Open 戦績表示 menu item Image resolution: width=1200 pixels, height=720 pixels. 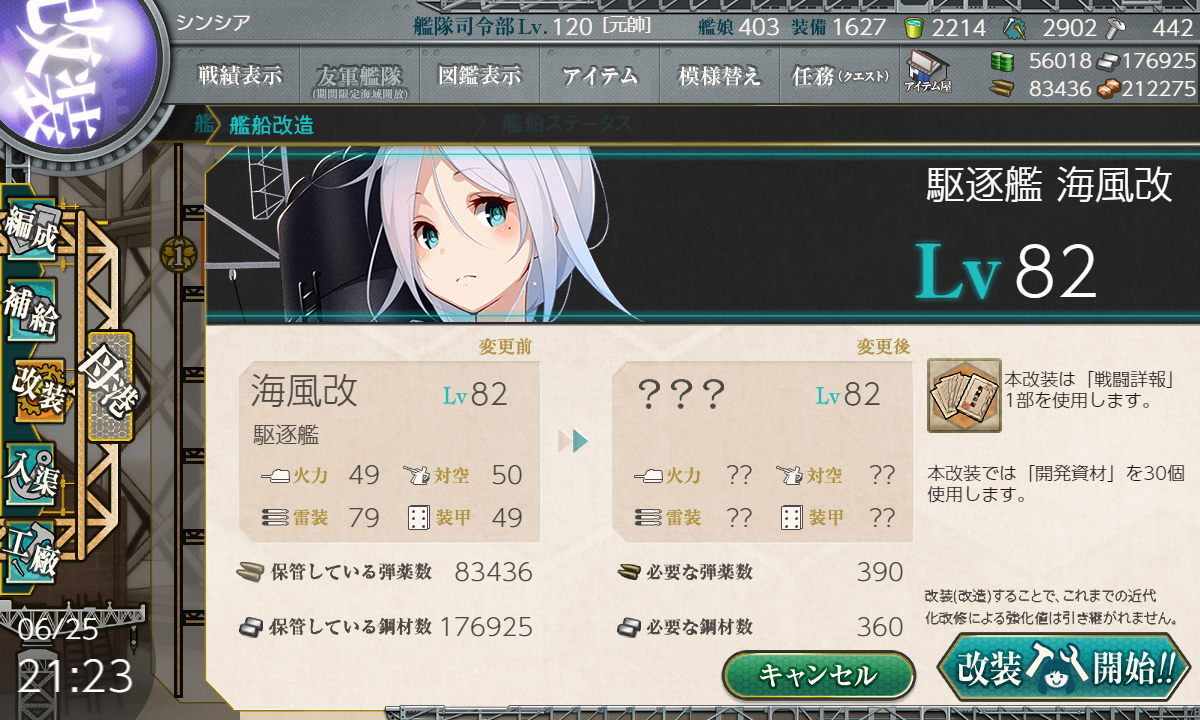[240, 75]
